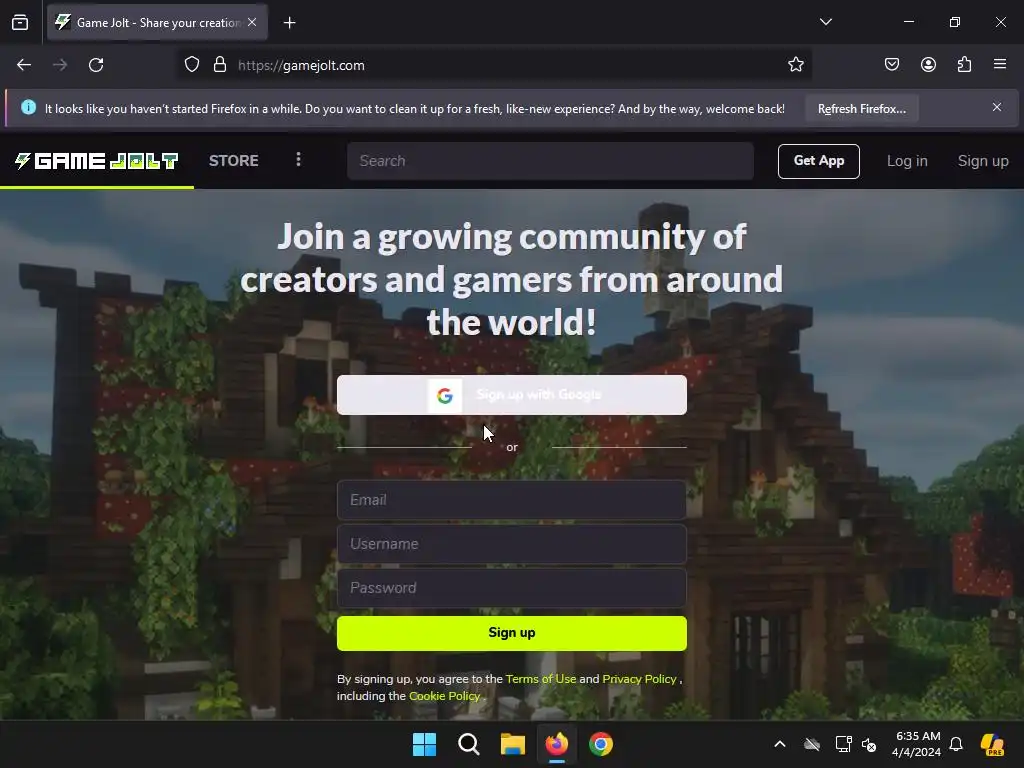Click the Firefox taskbar icon
Image resolution: width=1024 pixels, height=768 pixels.
(x=556, y=744)
